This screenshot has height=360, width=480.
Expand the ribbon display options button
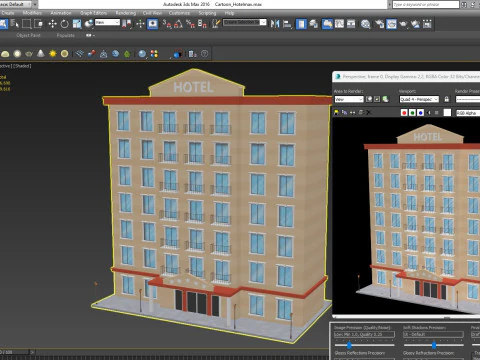(90, 35)
